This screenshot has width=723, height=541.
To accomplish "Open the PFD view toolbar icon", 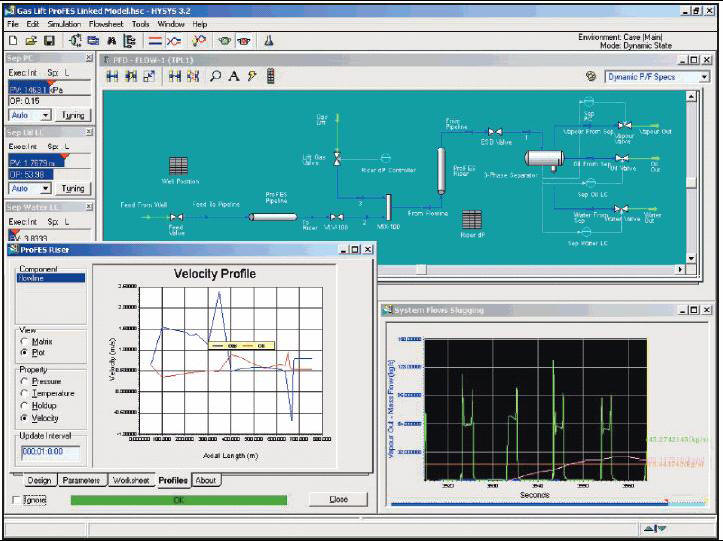I will click(75, 41).
